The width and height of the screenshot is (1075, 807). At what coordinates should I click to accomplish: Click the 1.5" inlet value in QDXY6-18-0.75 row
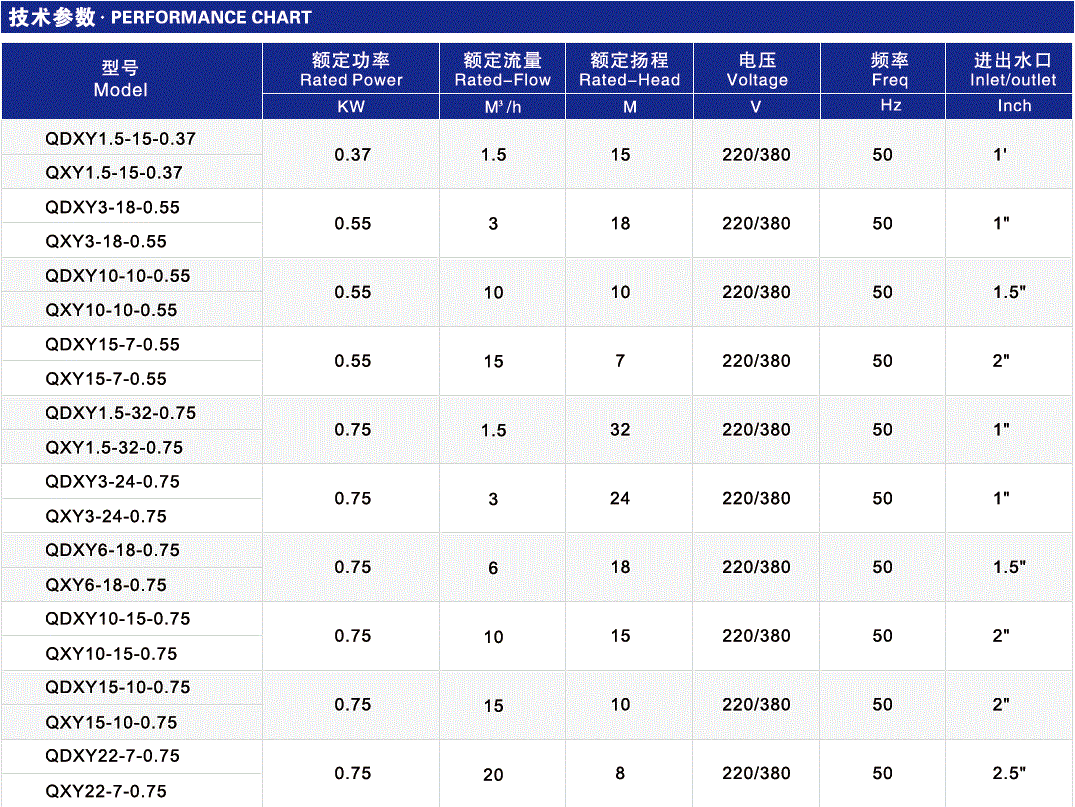coord(1009,567)
